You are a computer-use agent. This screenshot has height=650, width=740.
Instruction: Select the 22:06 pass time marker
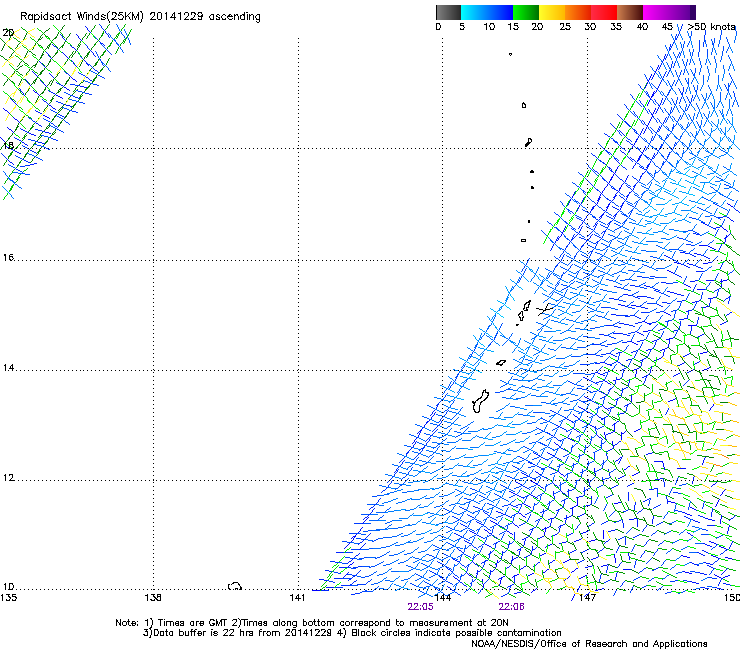(x=511, y=607)
